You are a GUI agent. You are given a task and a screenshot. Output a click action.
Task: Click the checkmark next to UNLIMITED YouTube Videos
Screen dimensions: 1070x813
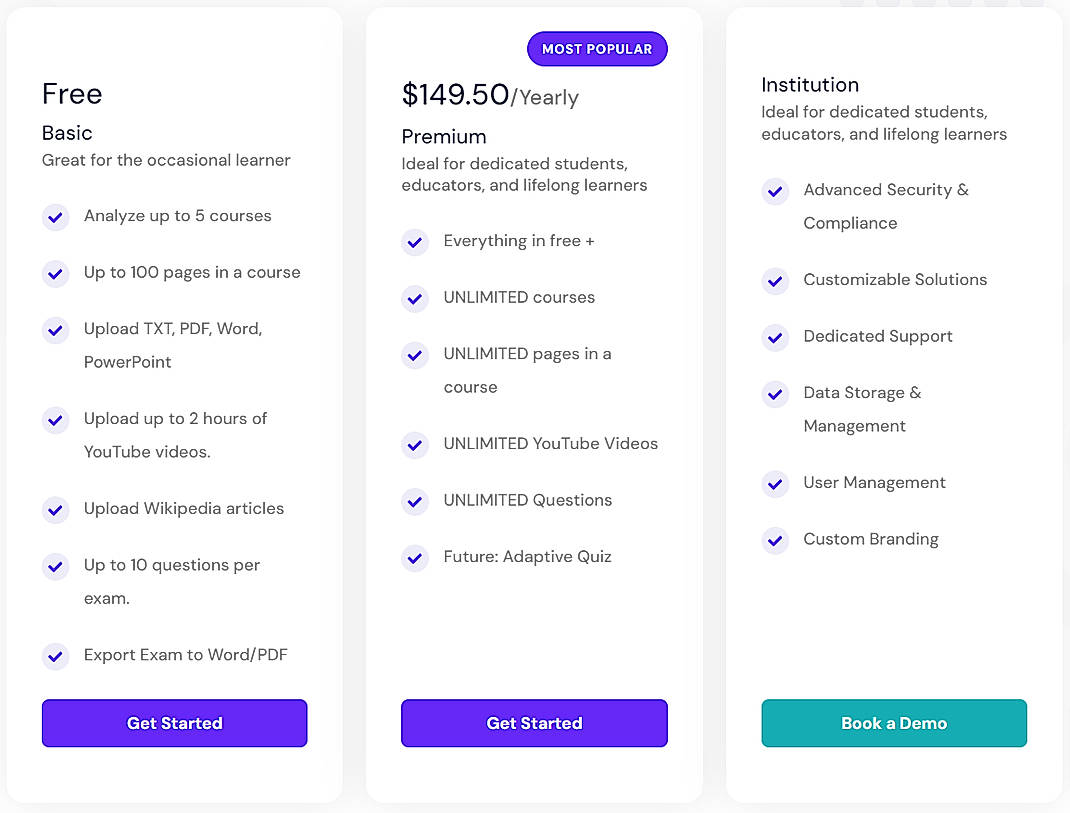[415, 445]
